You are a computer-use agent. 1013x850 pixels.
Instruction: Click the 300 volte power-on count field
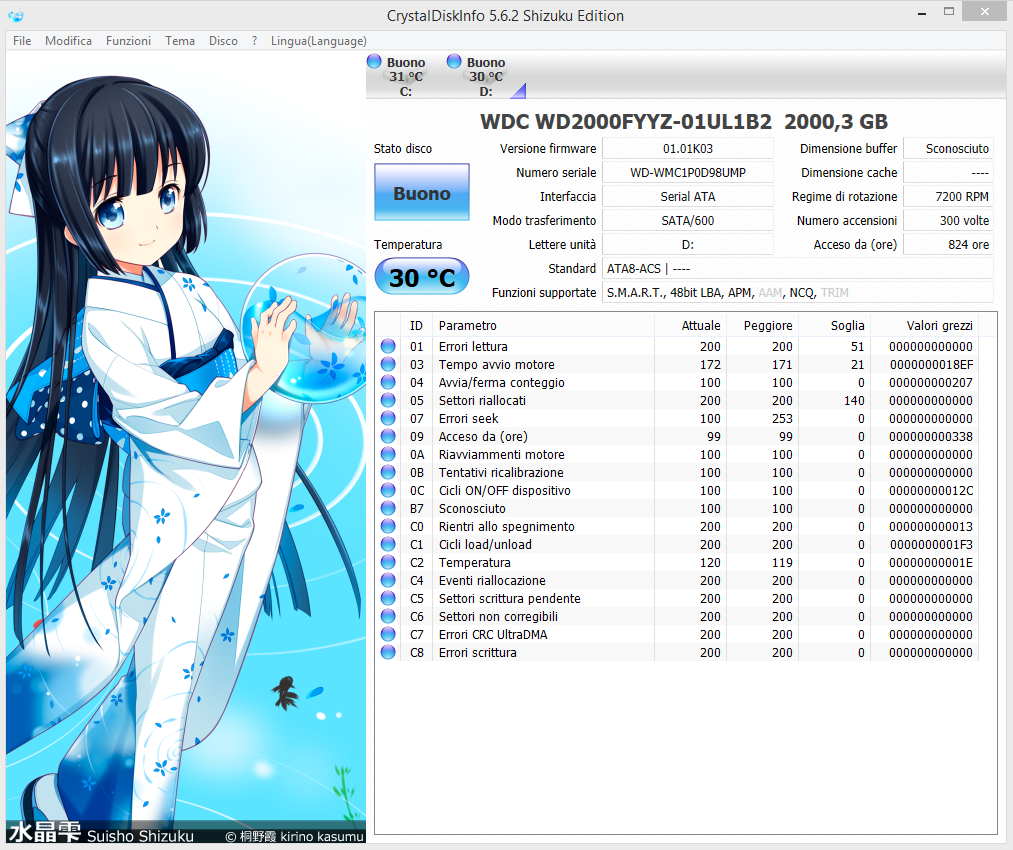tap(948, 220)
